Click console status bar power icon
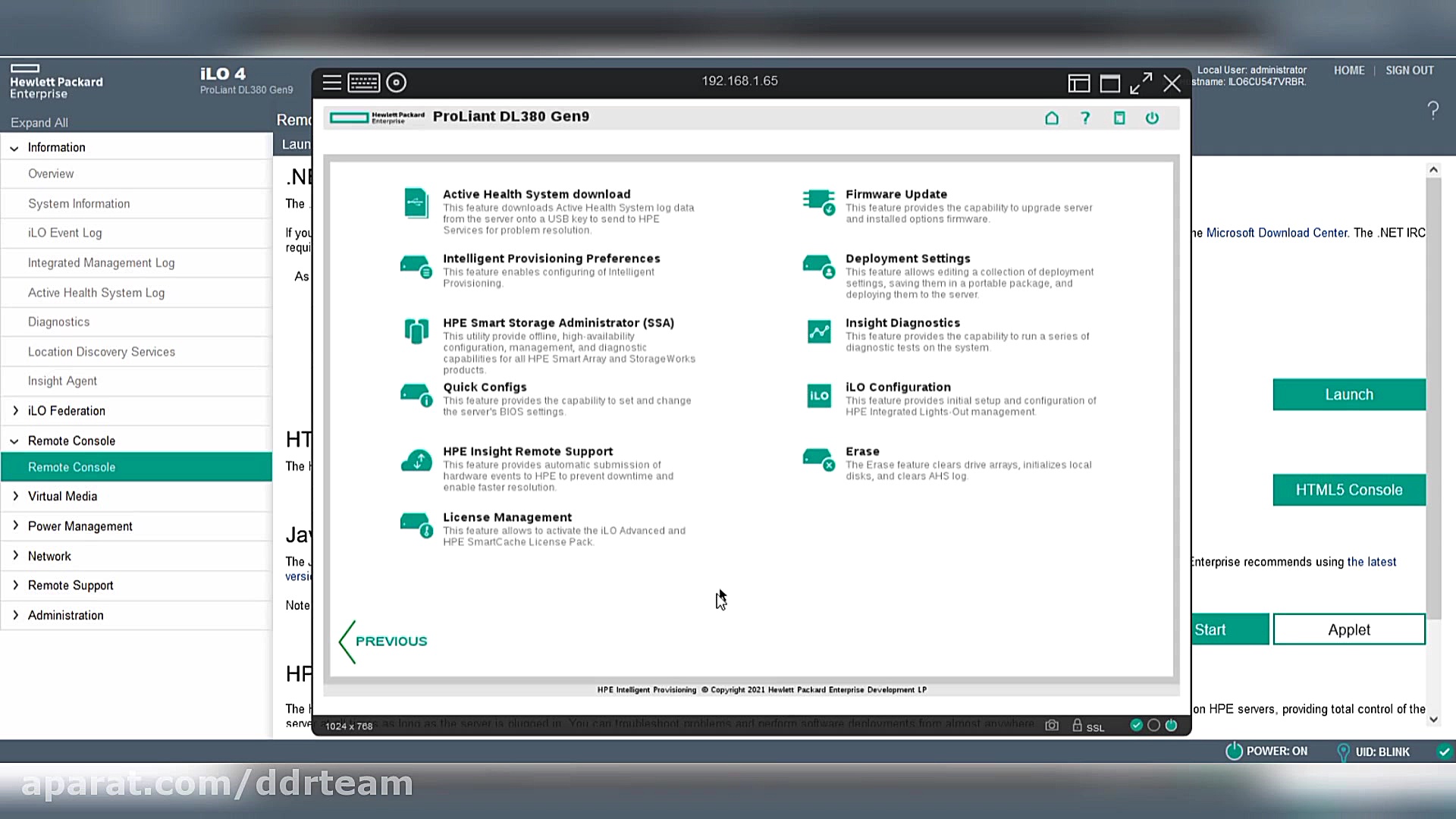 [1171, 726]
